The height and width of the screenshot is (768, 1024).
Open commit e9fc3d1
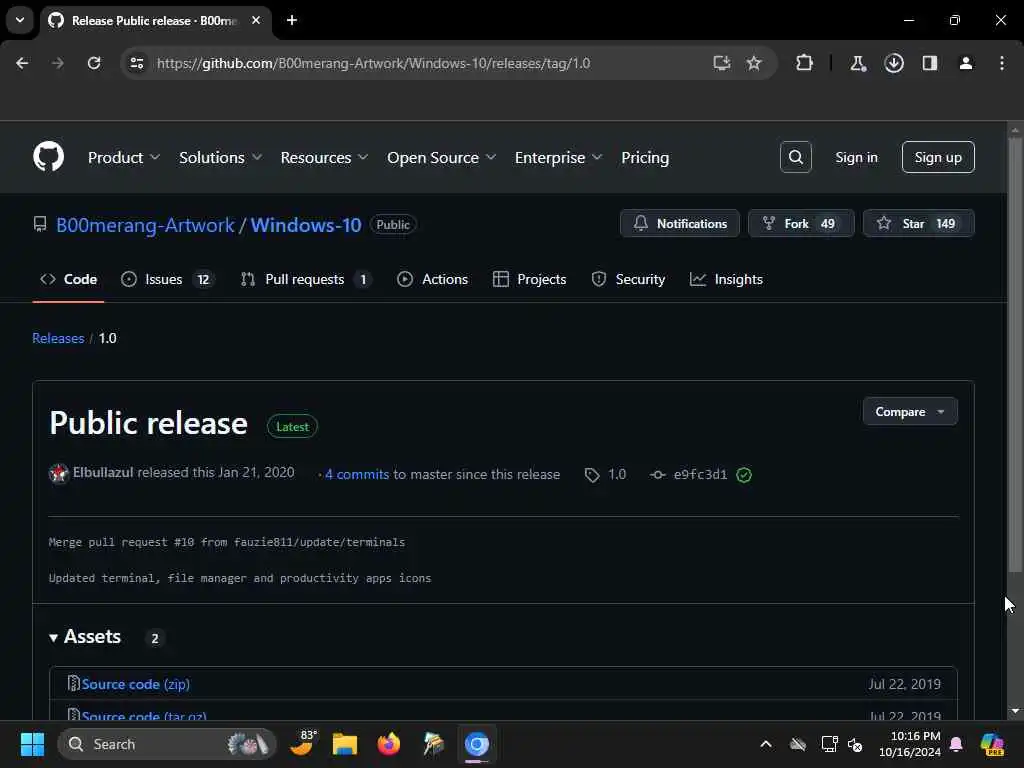tap(700, 475)
